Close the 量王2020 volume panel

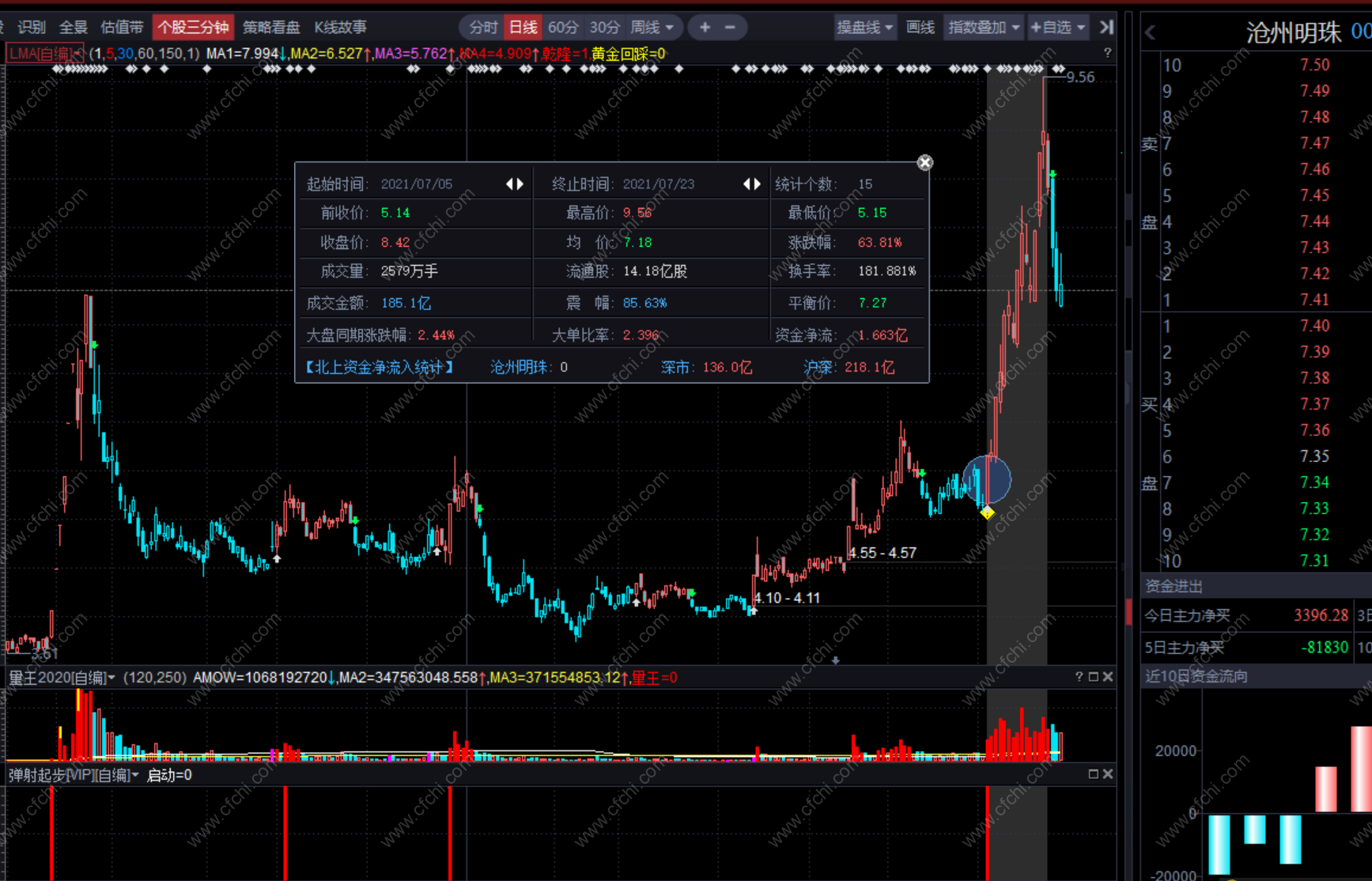1108,677
